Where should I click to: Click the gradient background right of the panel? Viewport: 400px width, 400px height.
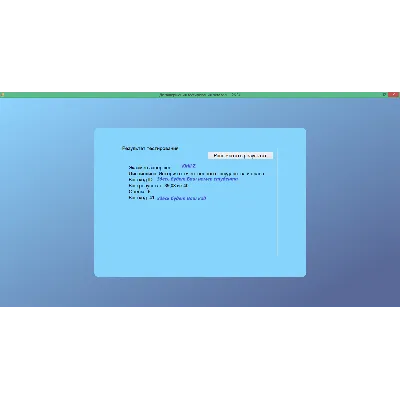[x=353, y=200]
